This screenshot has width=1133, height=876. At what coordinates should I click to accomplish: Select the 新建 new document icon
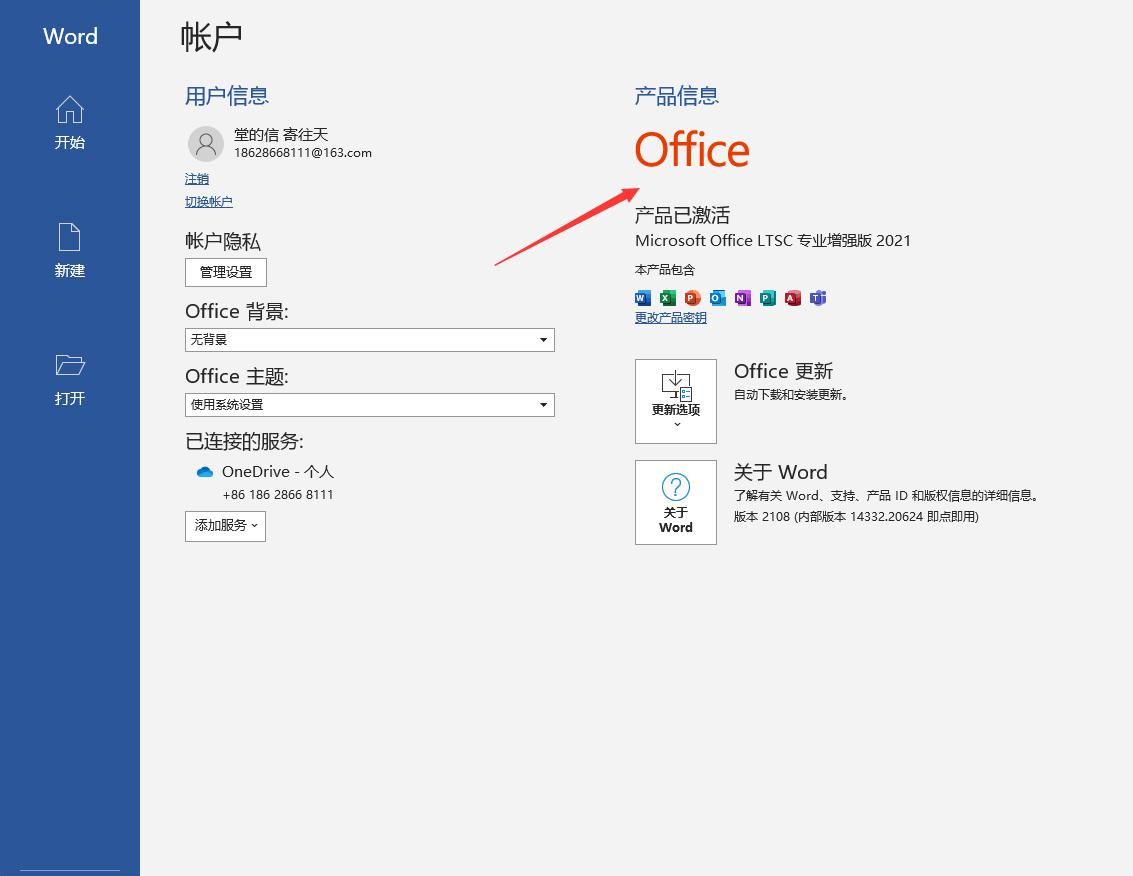pos(69,237)
